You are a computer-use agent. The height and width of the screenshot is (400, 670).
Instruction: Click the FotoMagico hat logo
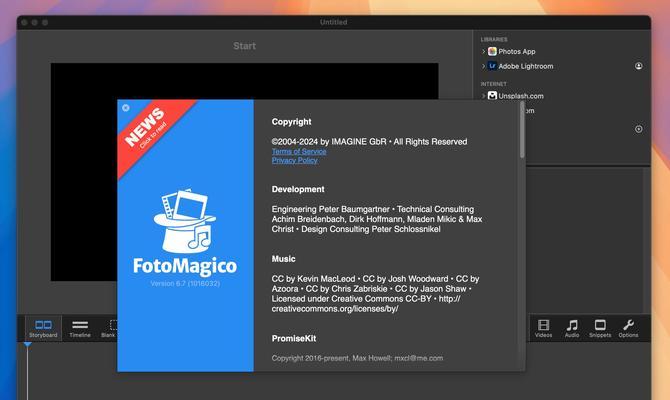tap(185, 221)
